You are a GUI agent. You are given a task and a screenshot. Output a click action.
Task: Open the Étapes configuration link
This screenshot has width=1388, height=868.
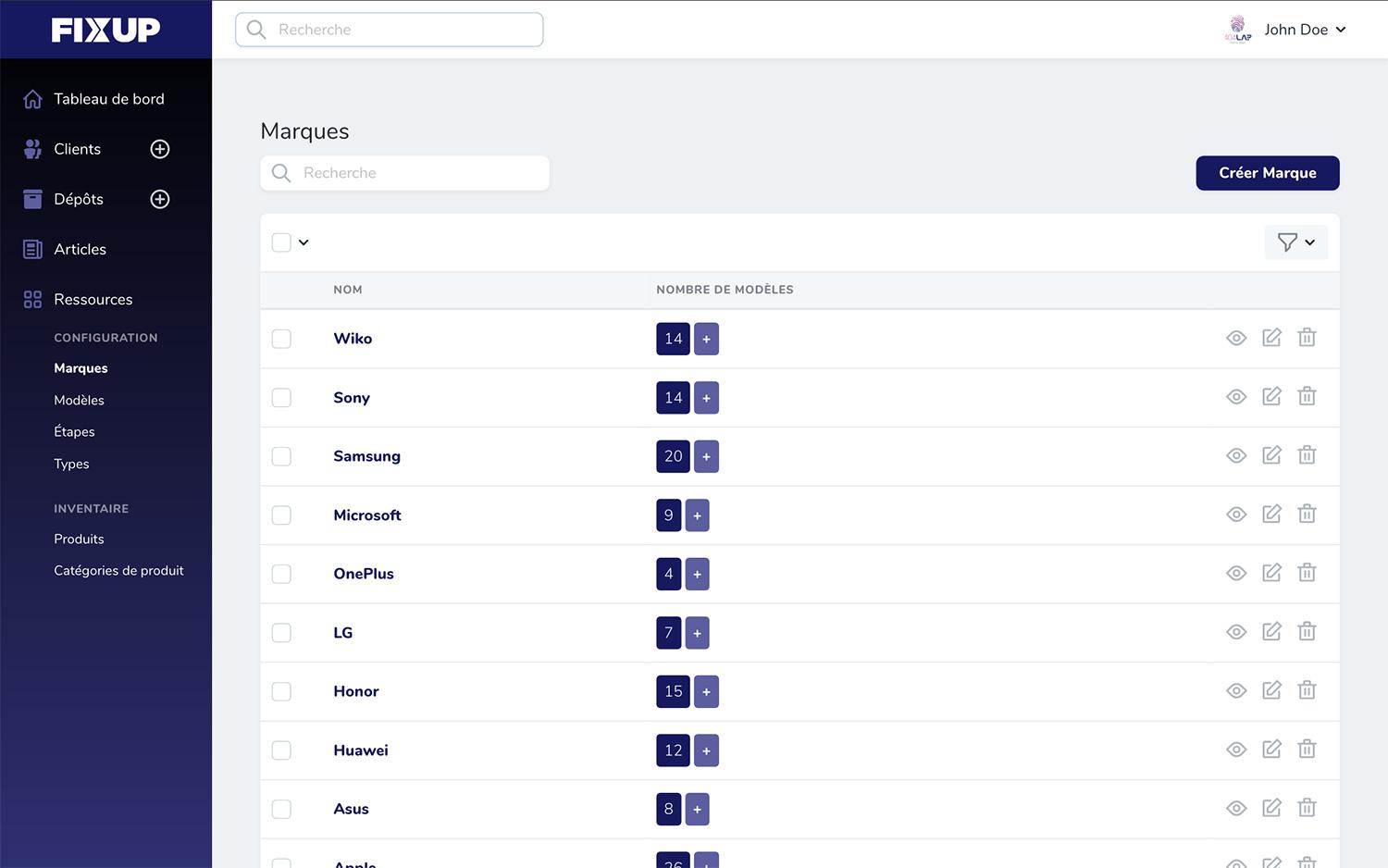[74, 431]
